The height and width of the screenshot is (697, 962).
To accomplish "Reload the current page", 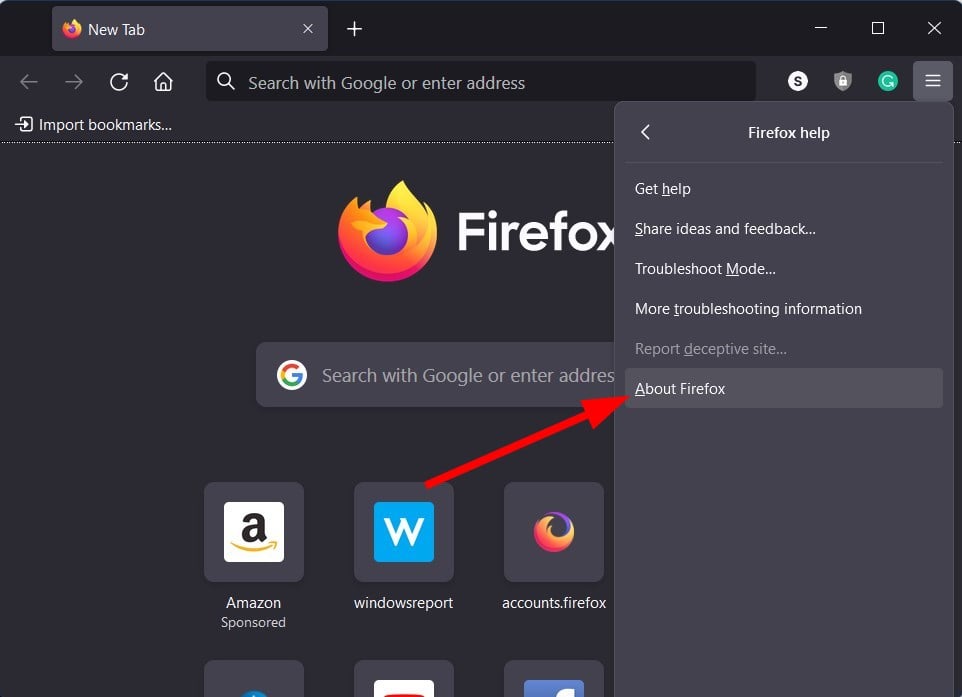I will [x=119, y=82].
